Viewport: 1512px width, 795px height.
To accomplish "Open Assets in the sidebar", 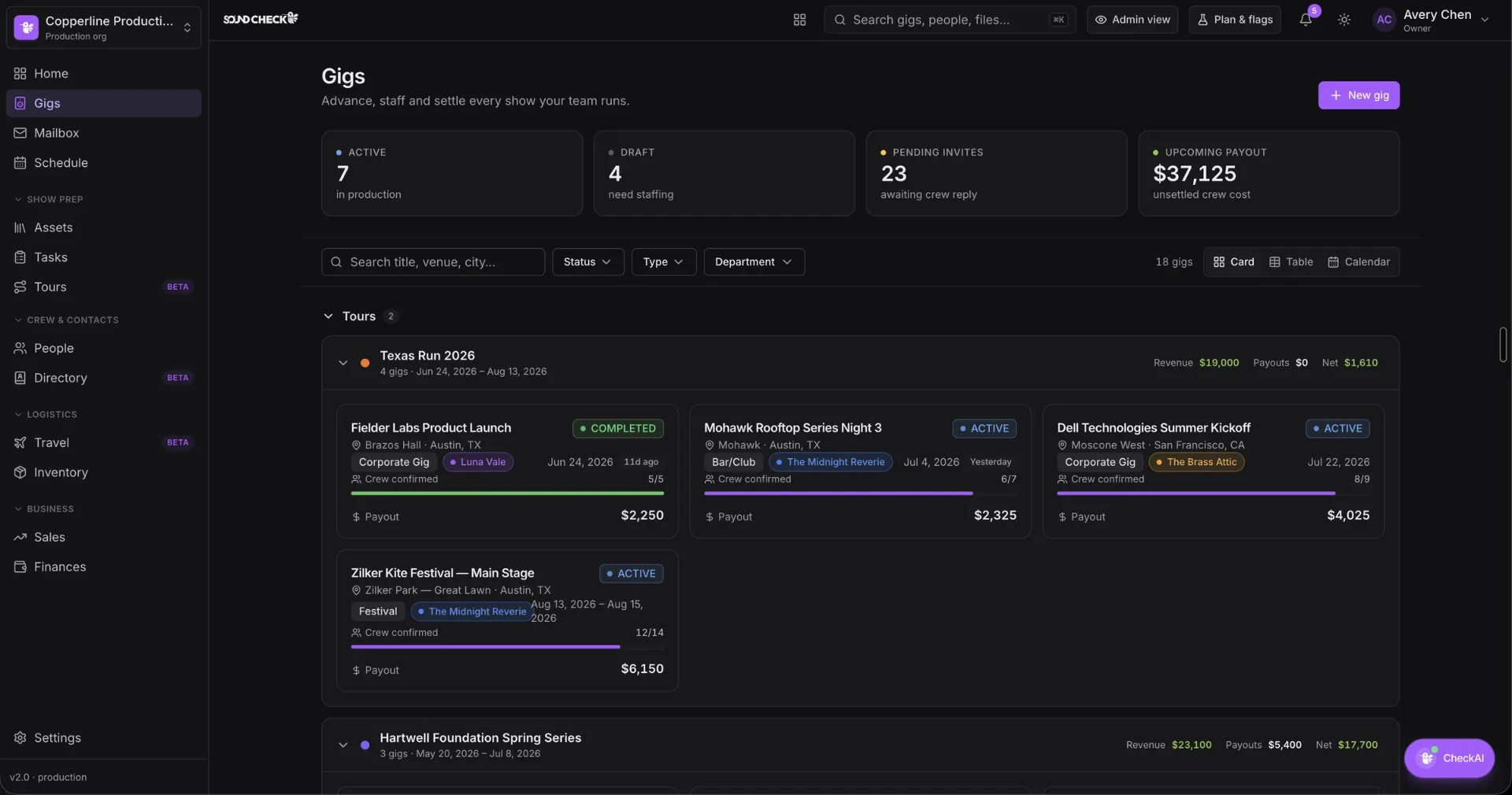I will point(103,227).
